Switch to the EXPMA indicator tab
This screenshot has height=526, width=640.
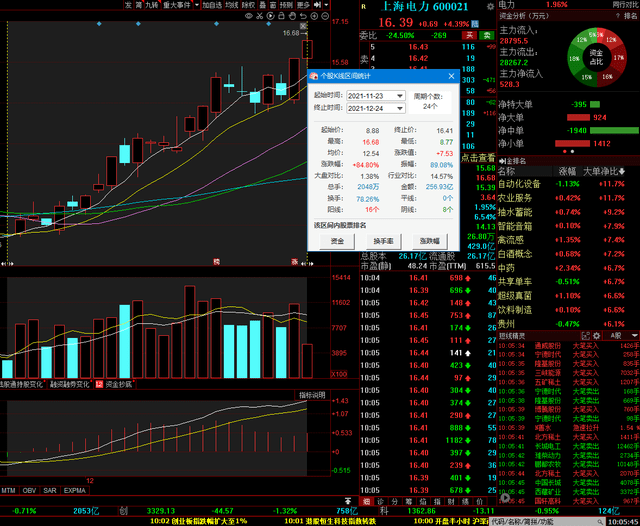tap(75, 491)
